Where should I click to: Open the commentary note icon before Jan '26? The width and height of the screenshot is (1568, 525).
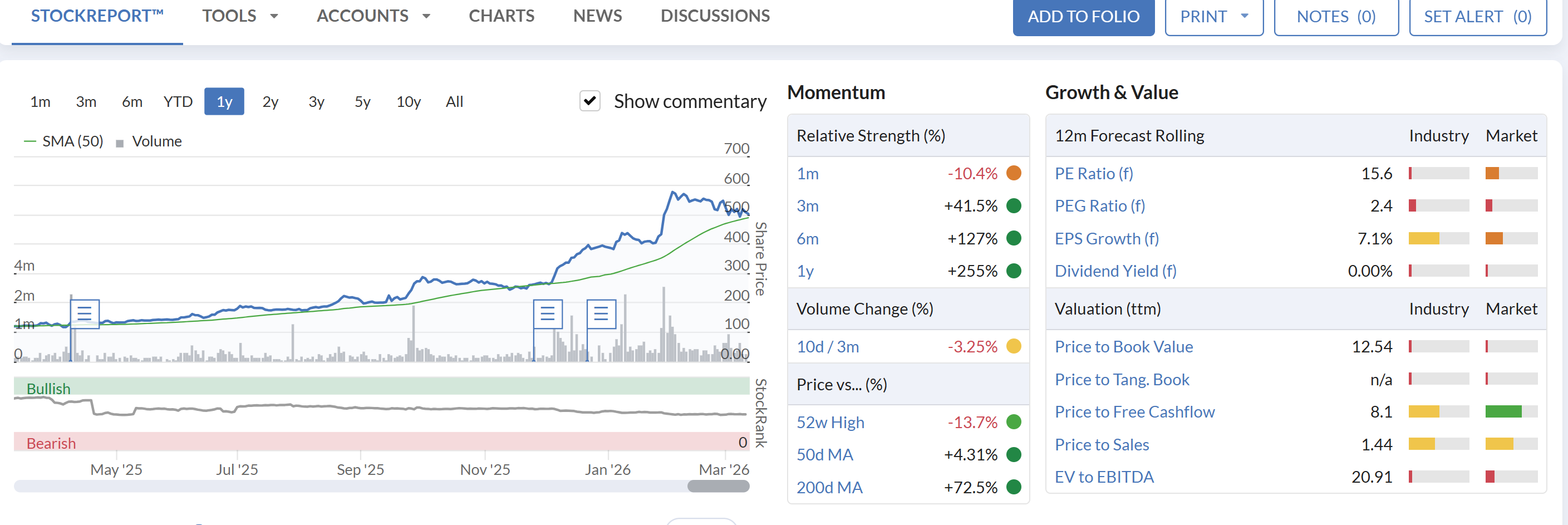click(601, 313)
